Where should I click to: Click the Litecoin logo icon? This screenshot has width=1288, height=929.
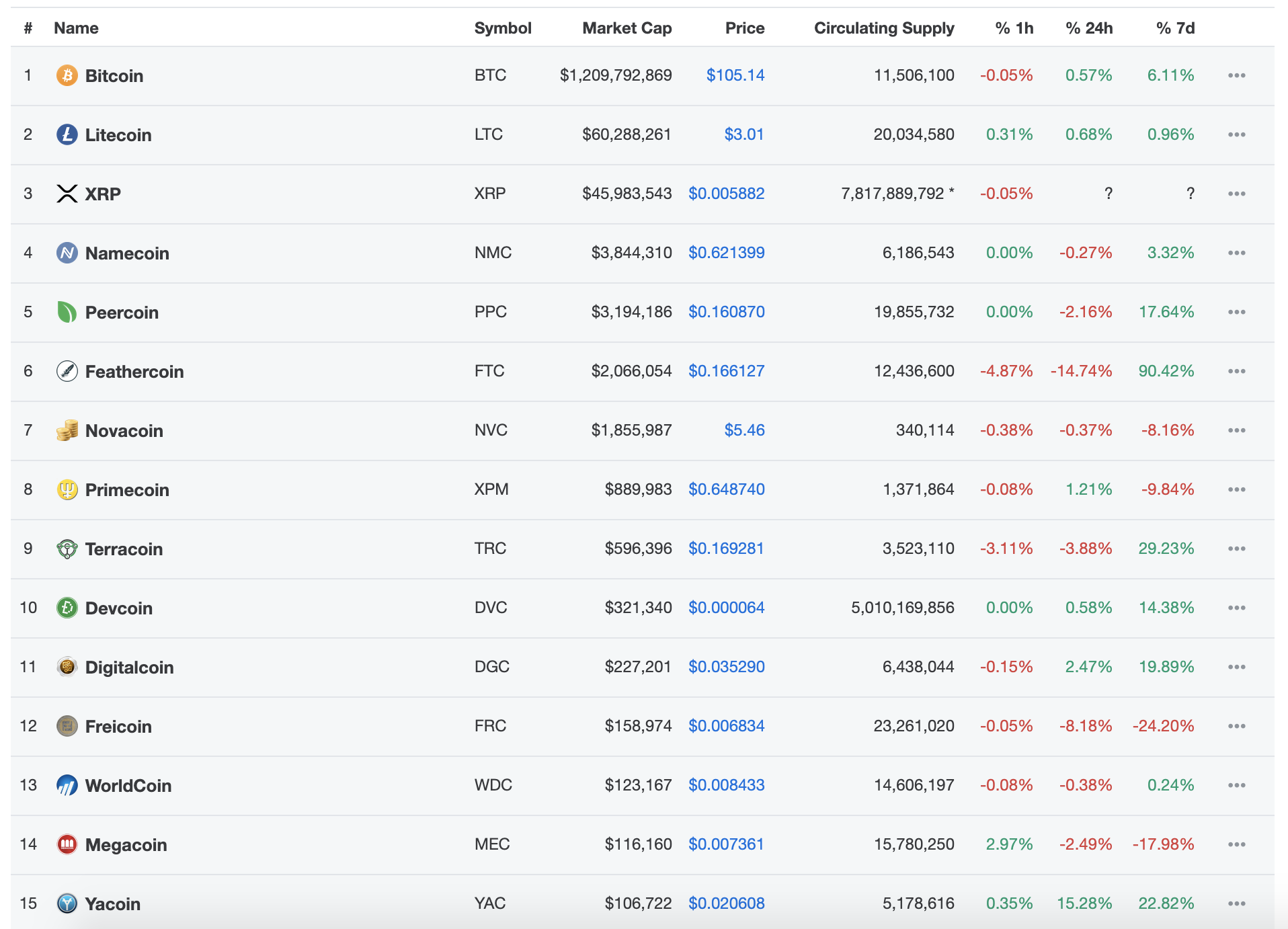tap(67, 134)
